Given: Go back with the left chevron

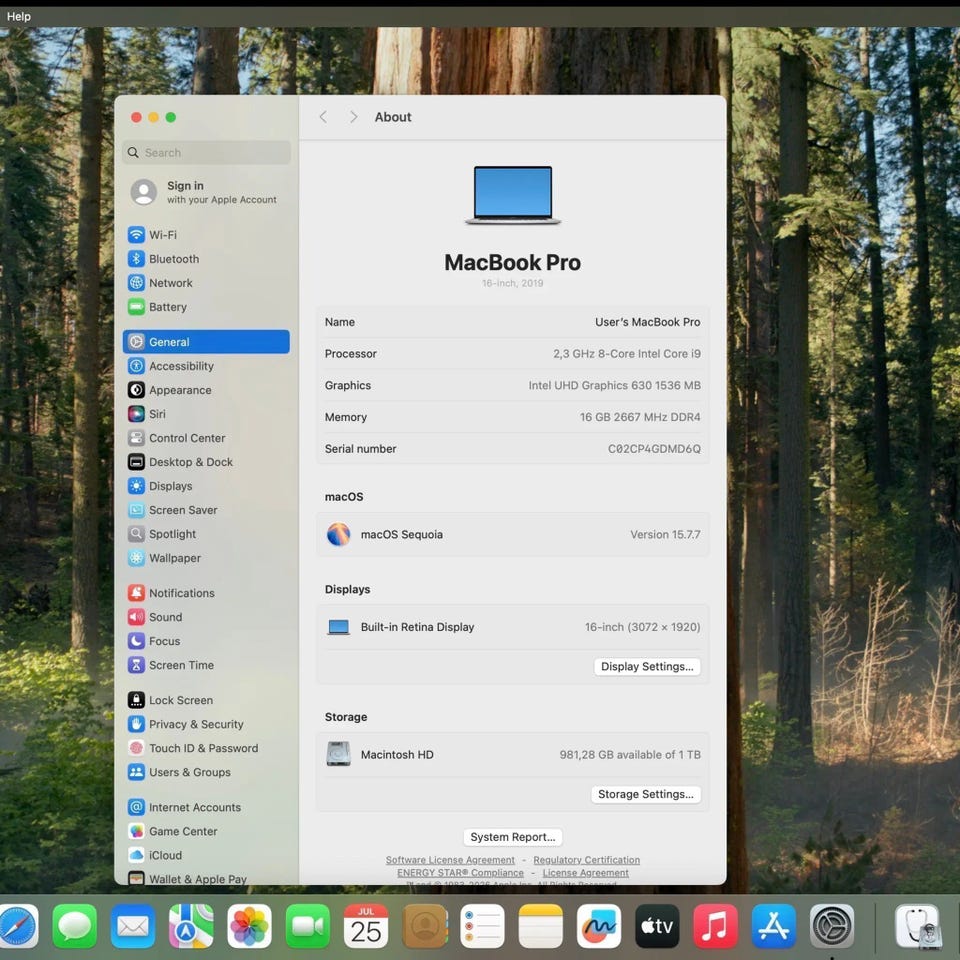Looking at the screenshot, I should [323, 117].
